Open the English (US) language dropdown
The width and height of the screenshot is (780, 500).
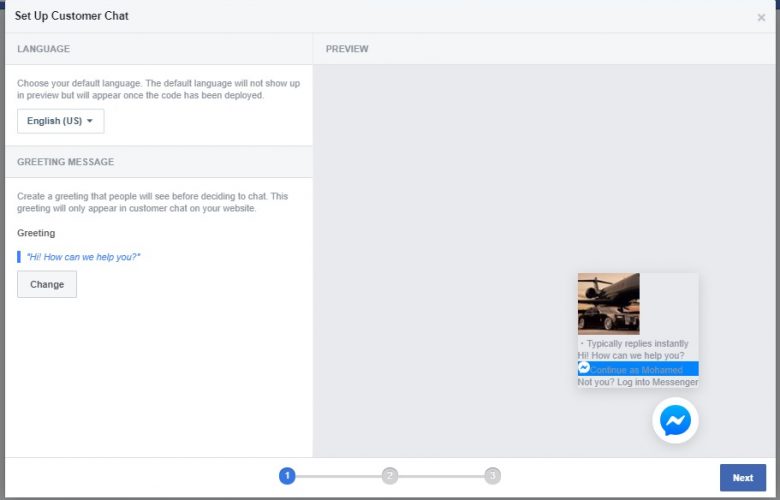point(60,121)
